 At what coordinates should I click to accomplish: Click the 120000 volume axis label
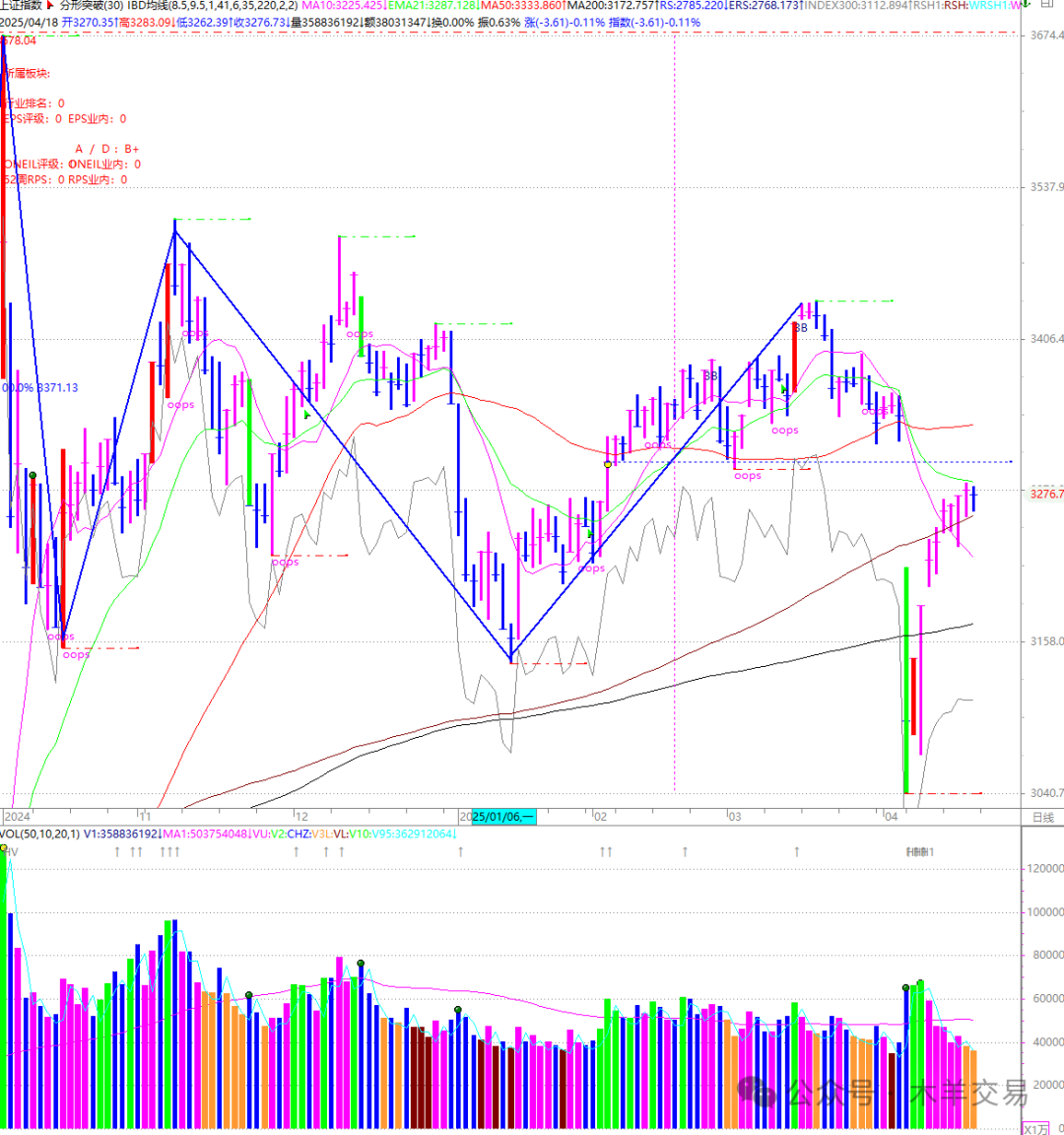(x=1046, y=868)
